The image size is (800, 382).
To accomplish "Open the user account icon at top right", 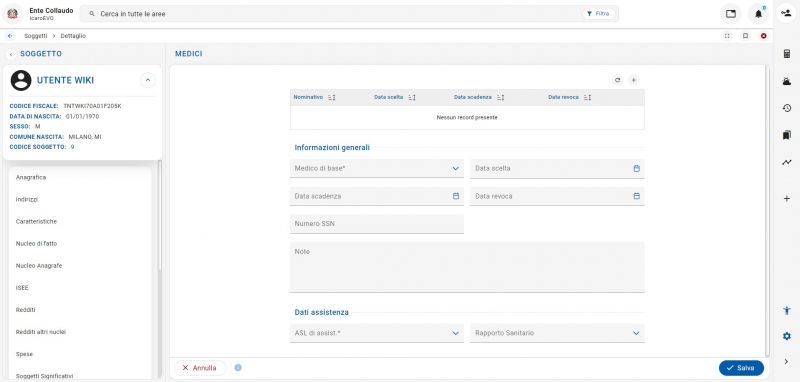I will (786, 14).
